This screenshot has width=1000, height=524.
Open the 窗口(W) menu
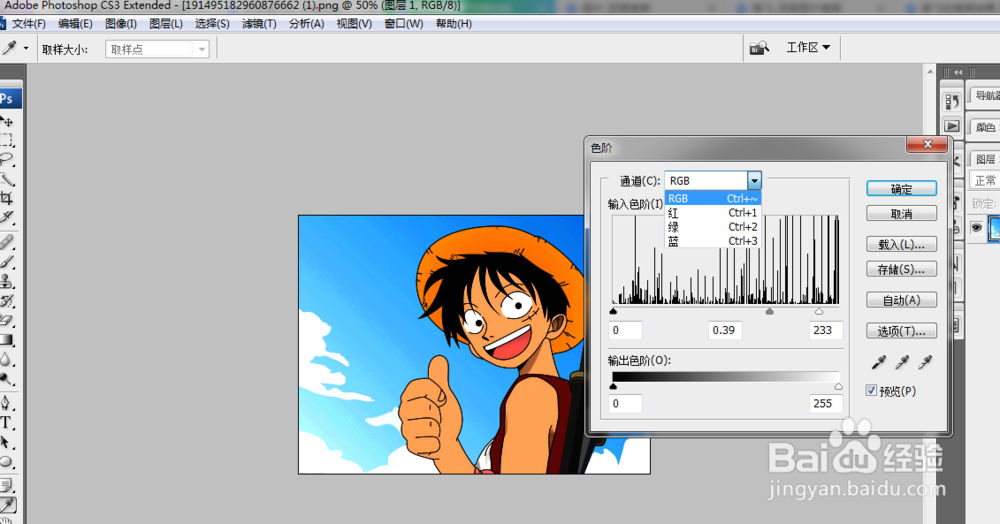pyautogui.click(x=404, y=24)
